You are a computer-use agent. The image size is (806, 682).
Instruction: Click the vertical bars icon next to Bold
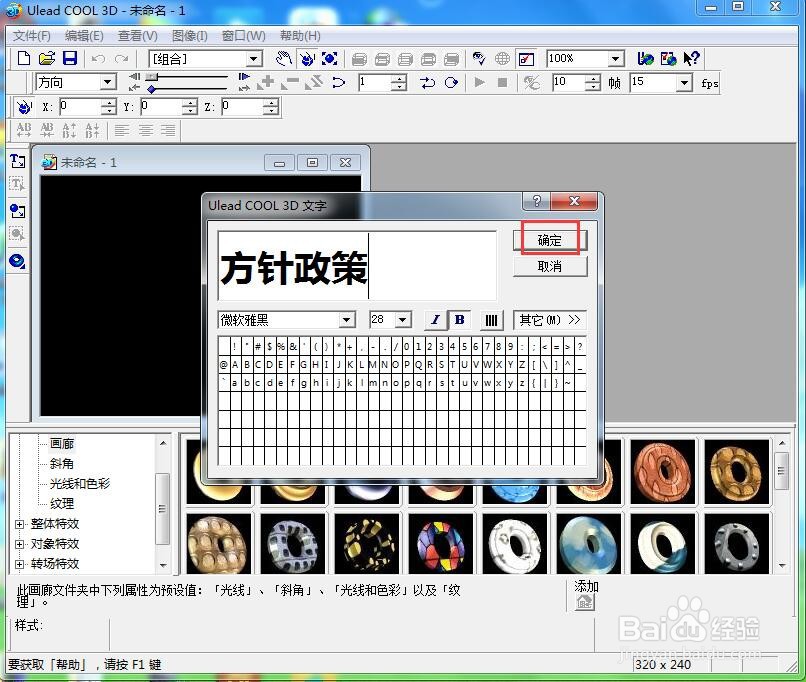pyautogui.click(x=491, y=320)
